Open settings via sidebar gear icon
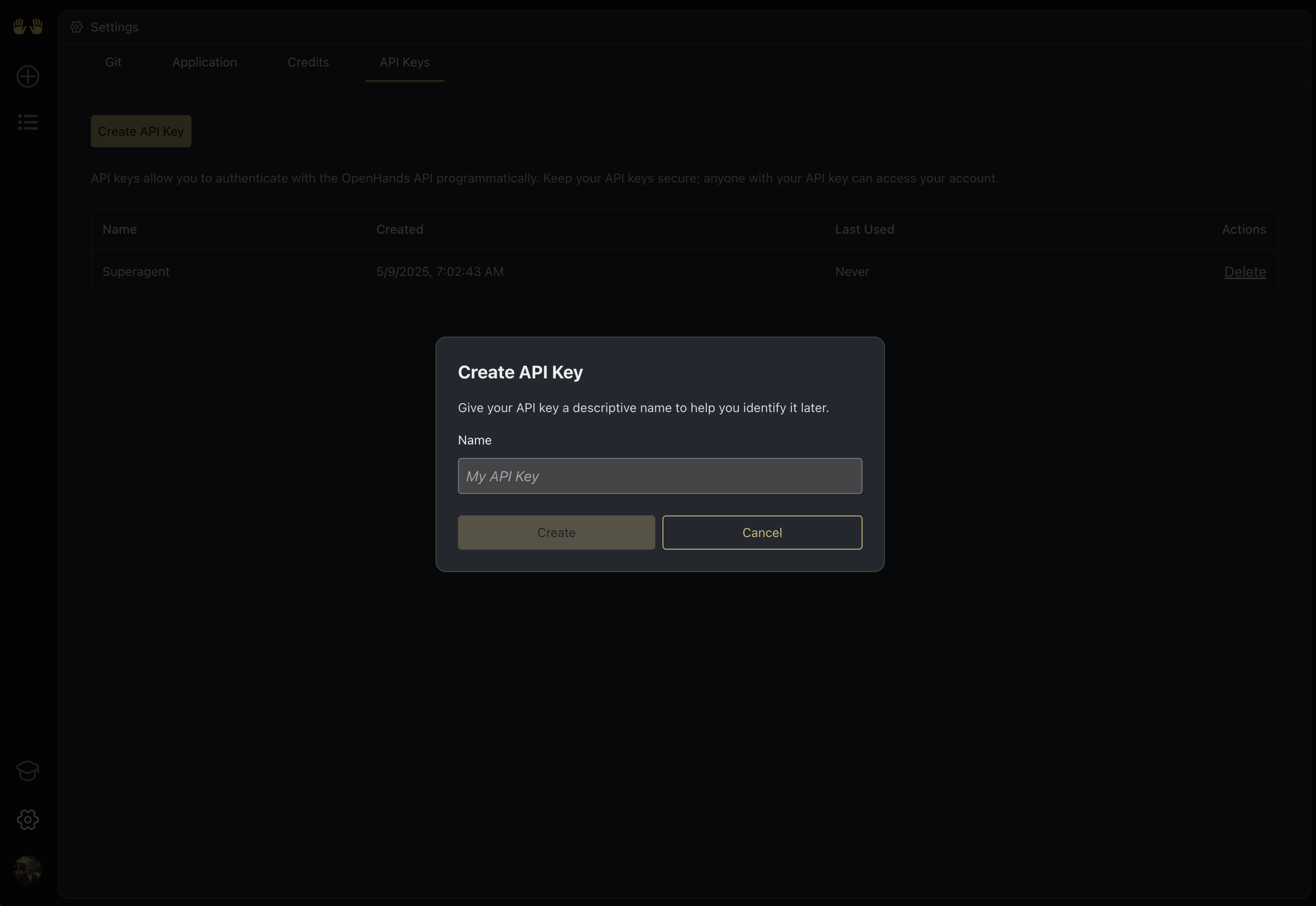 [28, 819]
